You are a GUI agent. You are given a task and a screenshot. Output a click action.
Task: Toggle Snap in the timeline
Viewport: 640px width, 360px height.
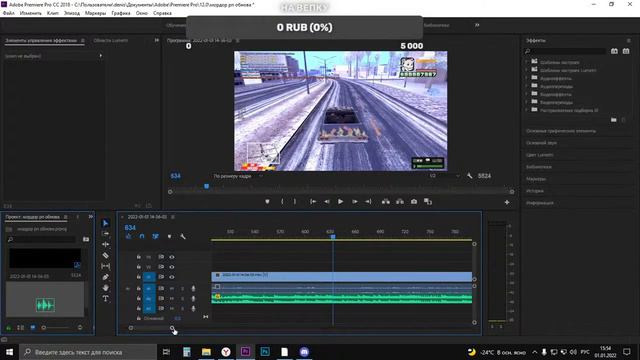(x=142, y=236)
